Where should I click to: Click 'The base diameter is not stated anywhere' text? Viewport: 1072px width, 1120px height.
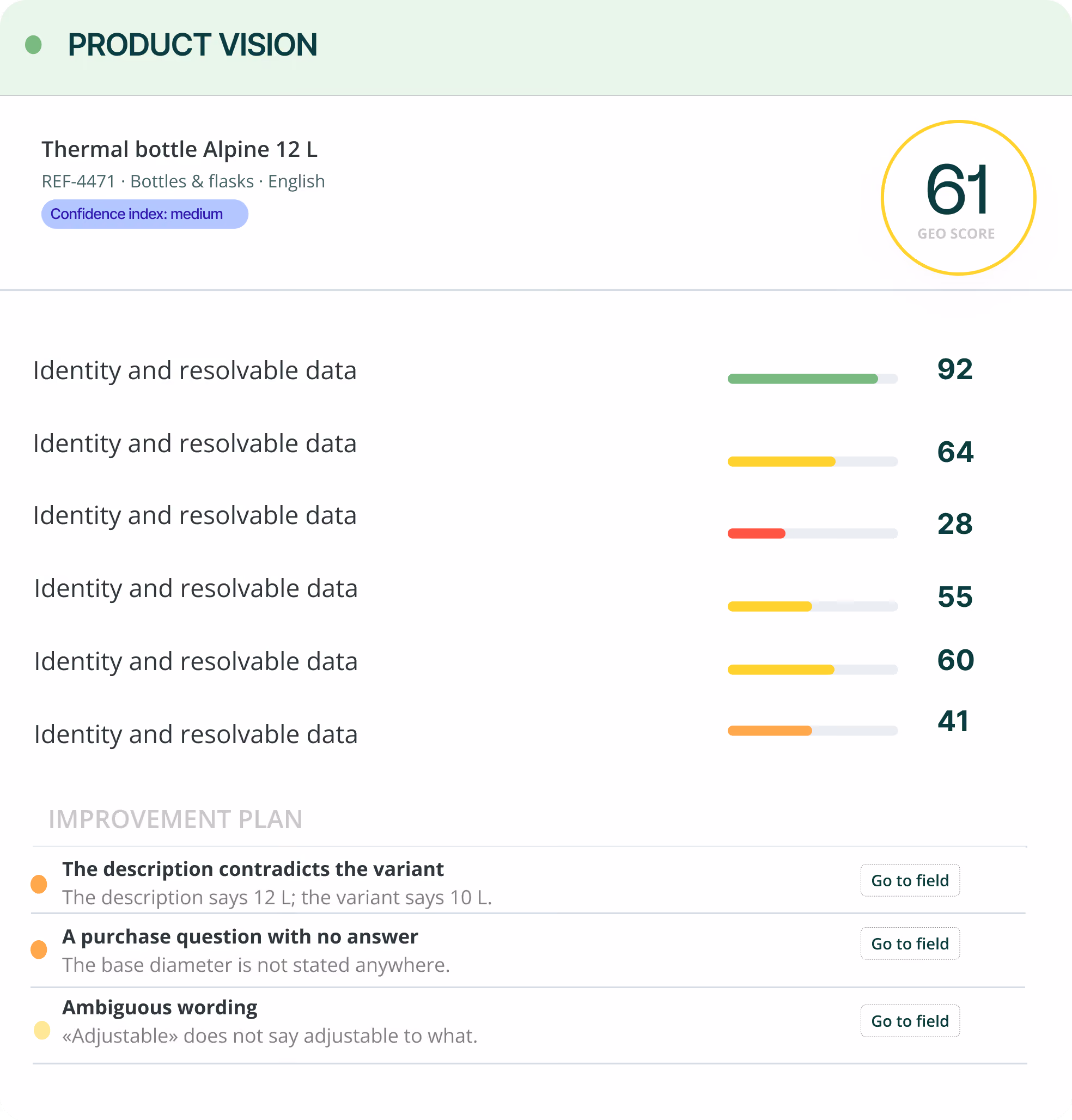point(256,965)
